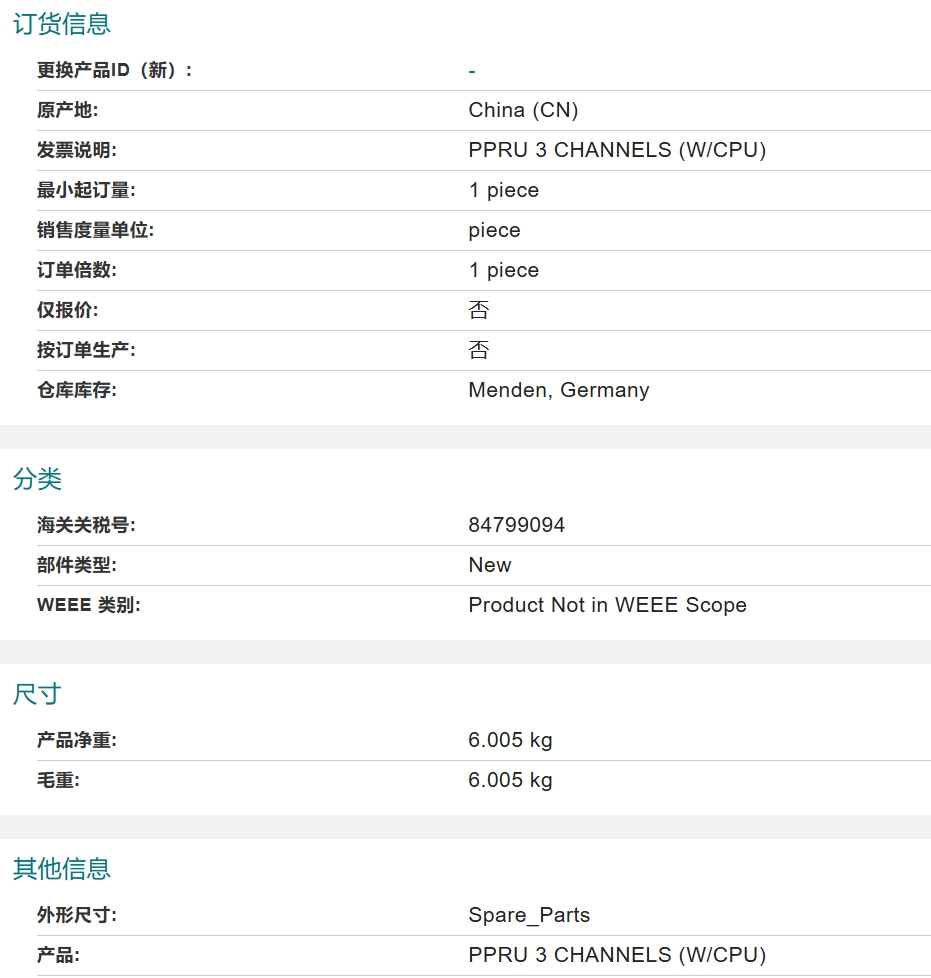
Task: Click the 按订单生产 否 value
Action: click(x=478, y=350)
